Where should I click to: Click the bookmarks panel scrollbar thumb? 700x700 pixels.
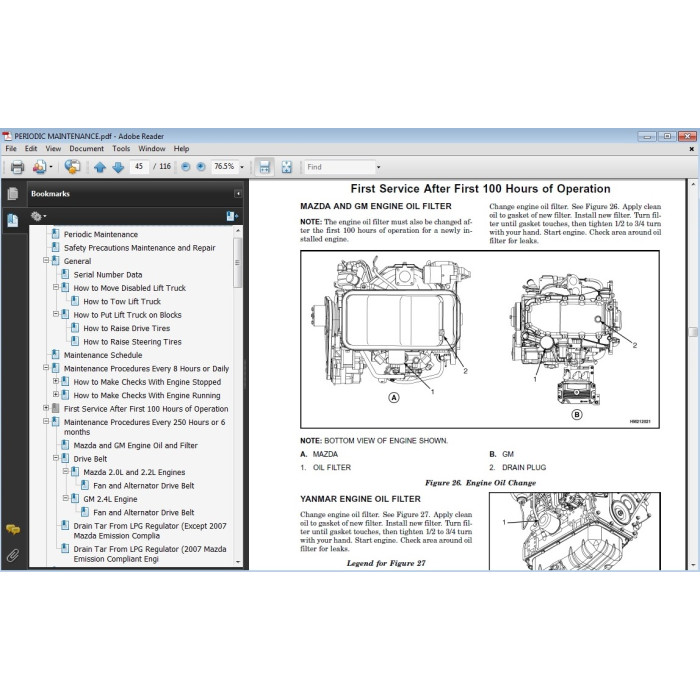tap(238, 262)
